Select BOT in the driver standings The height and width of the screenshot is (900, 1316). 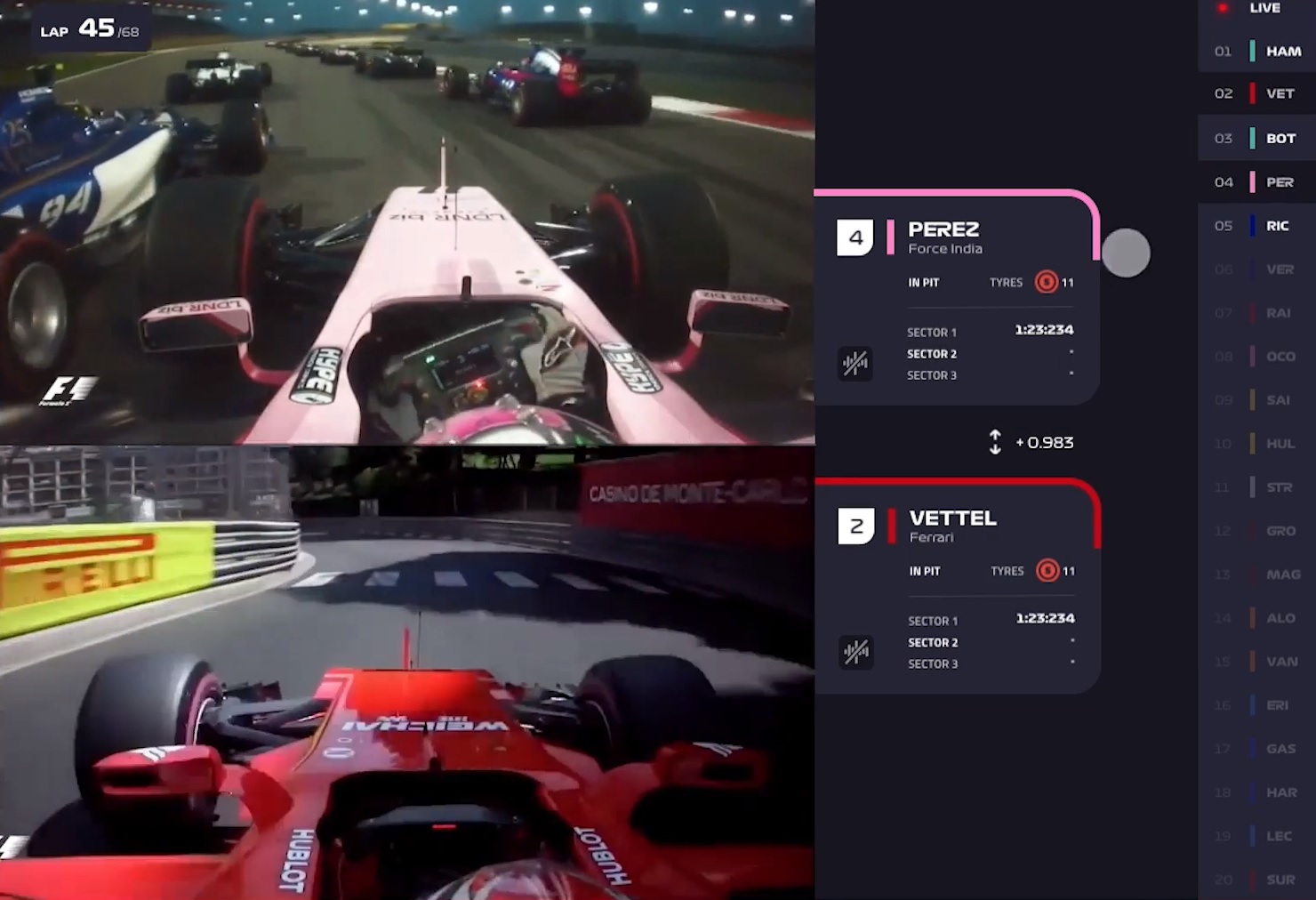pos(1257,138)
